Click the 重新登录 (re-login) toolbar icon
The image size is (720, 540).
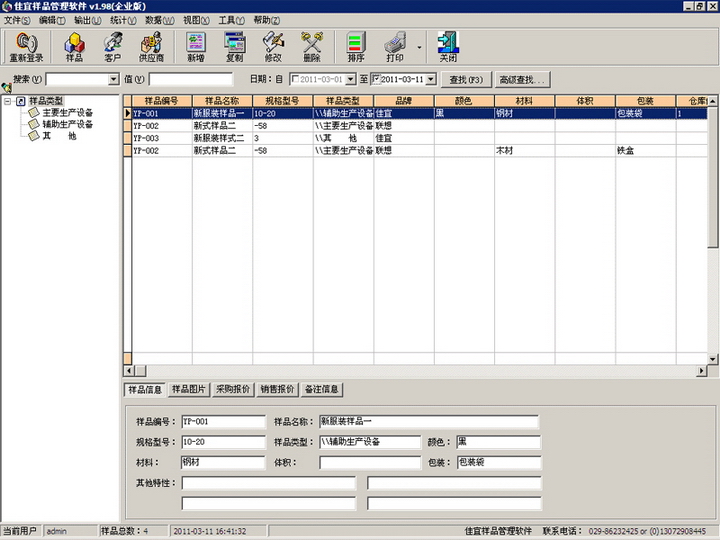pos(27,46)
